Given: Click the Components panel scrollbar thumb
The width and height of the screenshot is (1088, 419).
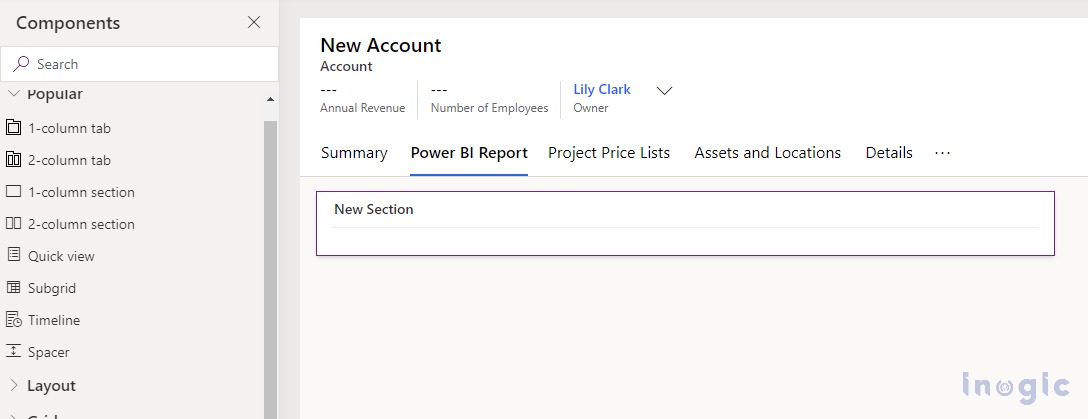Looking at the screenshot, I should click(270, 269).
